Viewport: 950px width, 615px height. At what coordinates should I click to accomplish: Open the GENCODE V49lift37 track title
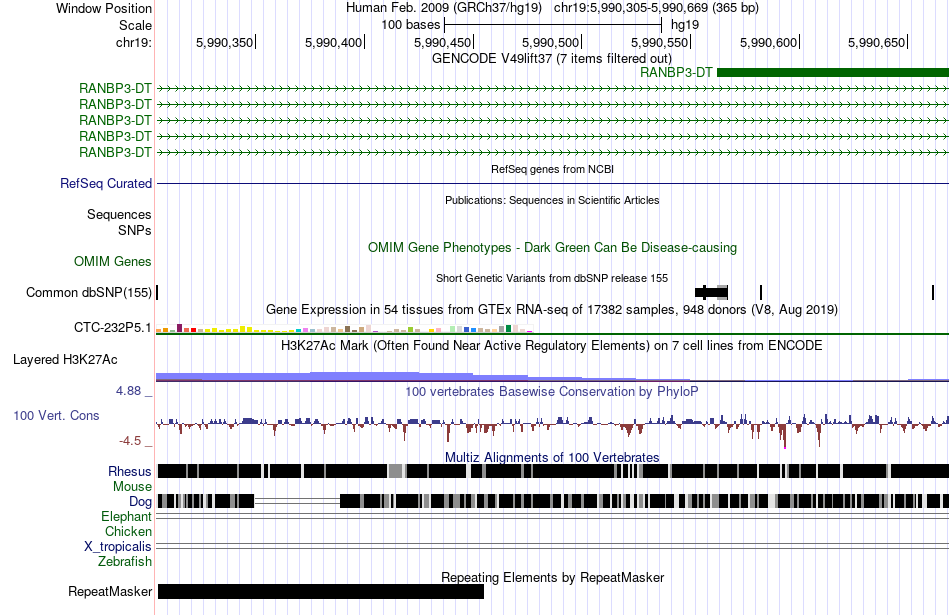pos(551,59)
